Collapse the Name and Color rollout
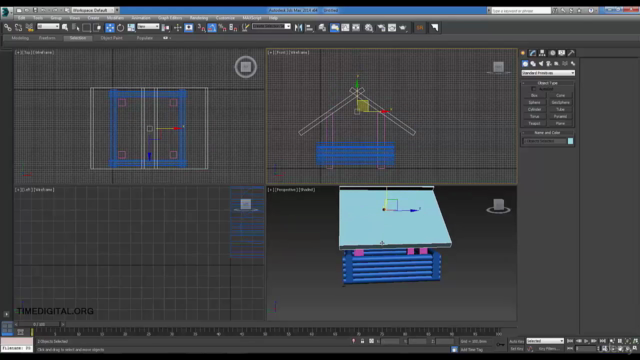 point(547,133)
